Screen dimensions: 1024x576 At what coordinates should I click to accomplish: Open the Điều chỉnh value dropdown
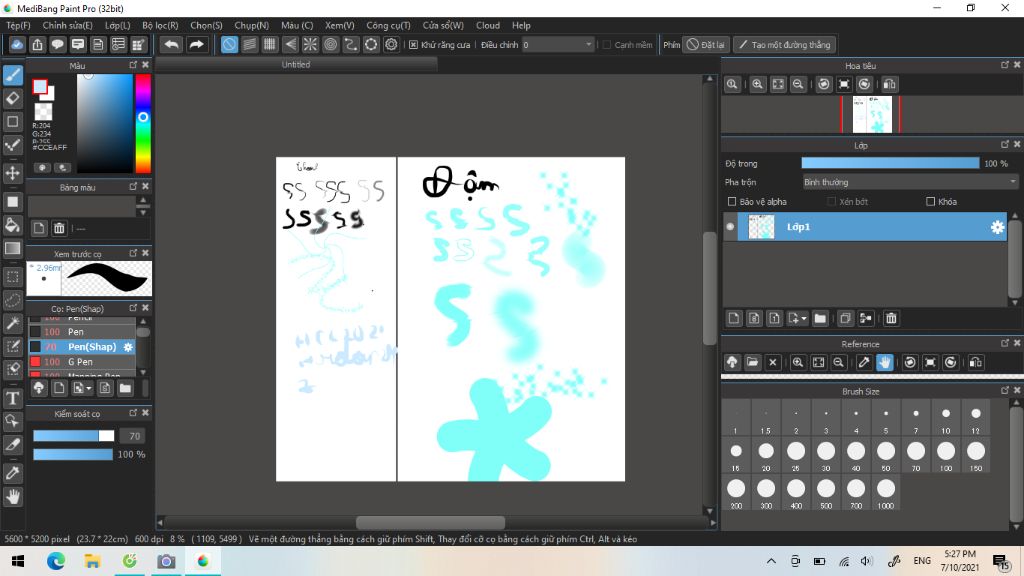[x=558, y=44]
